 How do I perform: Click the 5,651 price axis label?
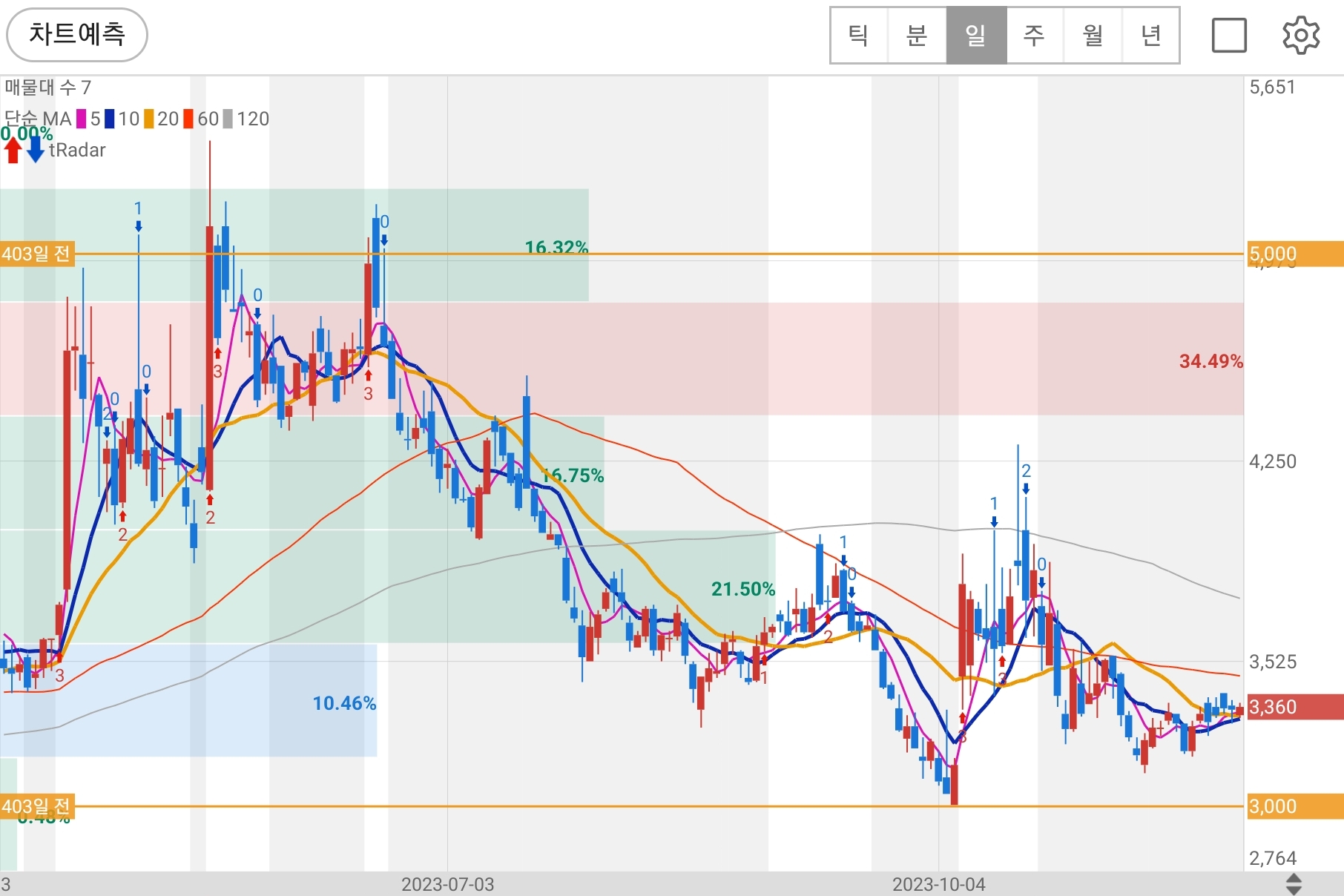[1273, 88]
